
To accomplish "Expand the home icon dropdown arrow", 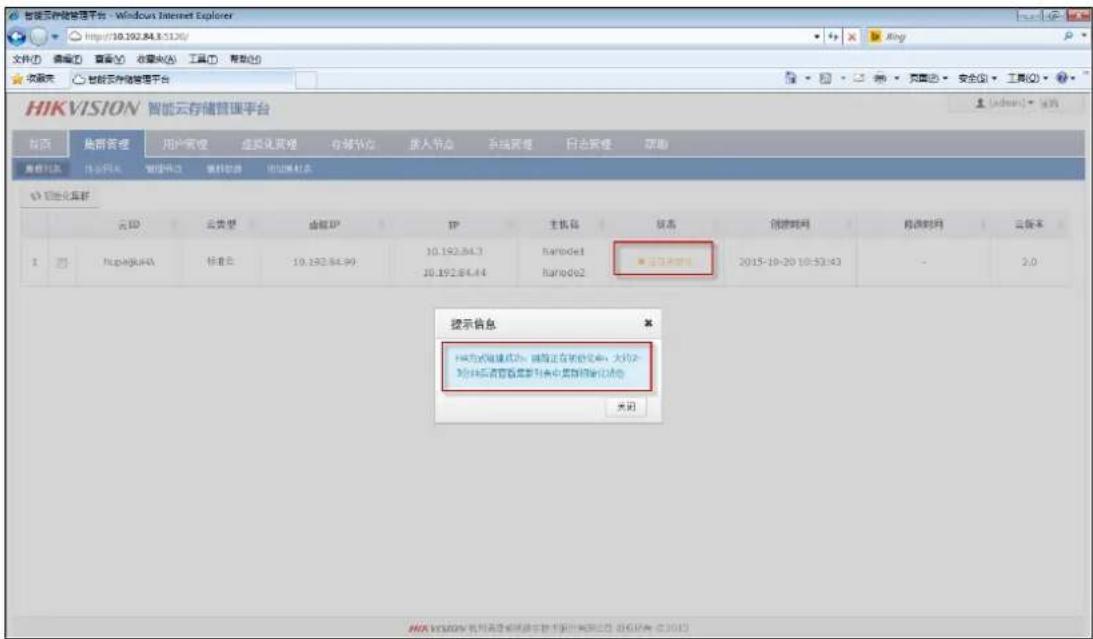I will [808, 79].
